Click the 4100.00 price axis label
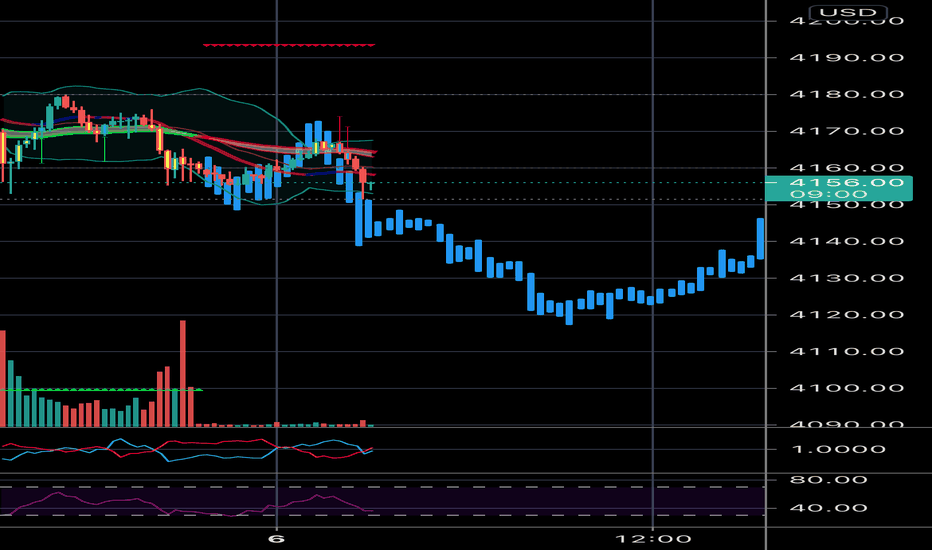932x550 pixels. (x=846, y=388)
